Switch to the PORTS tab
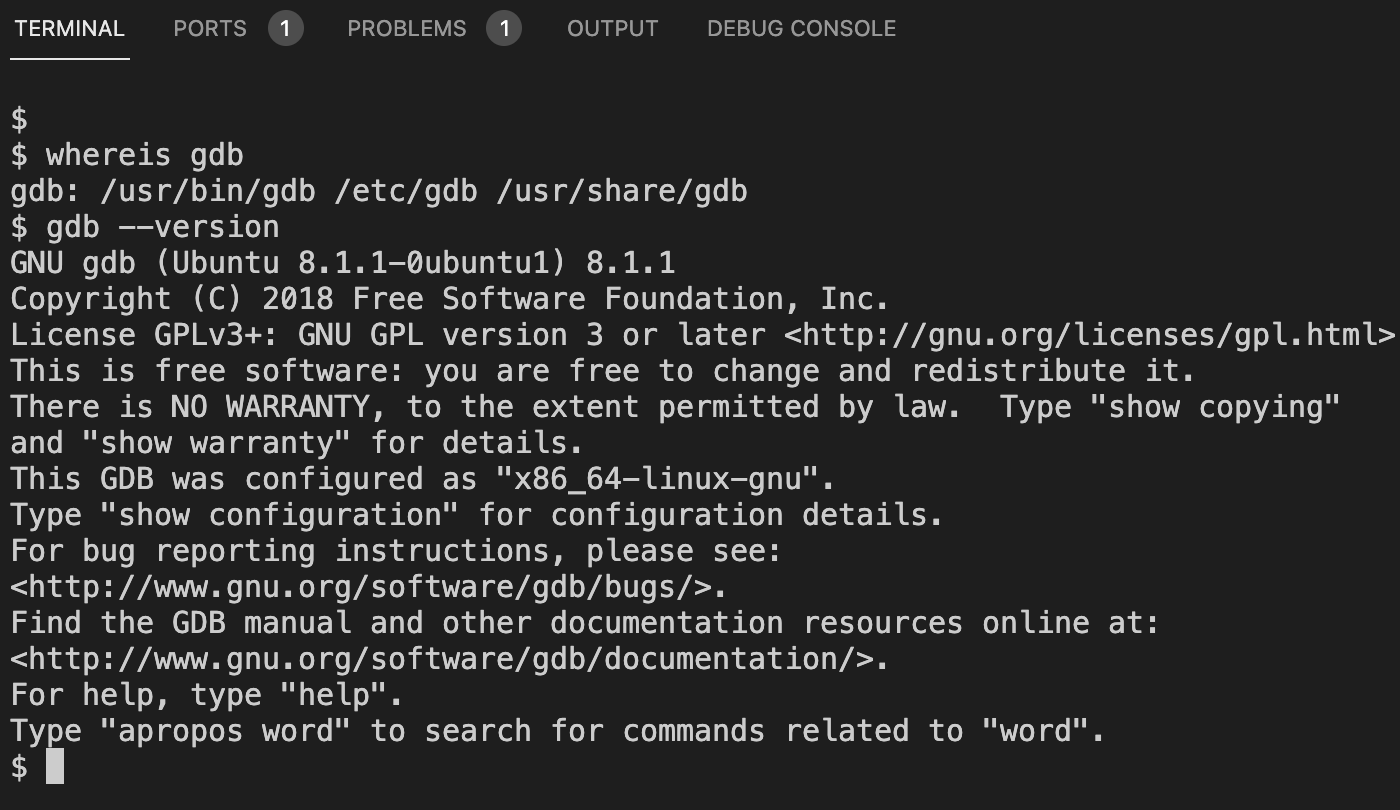Screen dimensions: 1400x810 (x=209, y=28)
